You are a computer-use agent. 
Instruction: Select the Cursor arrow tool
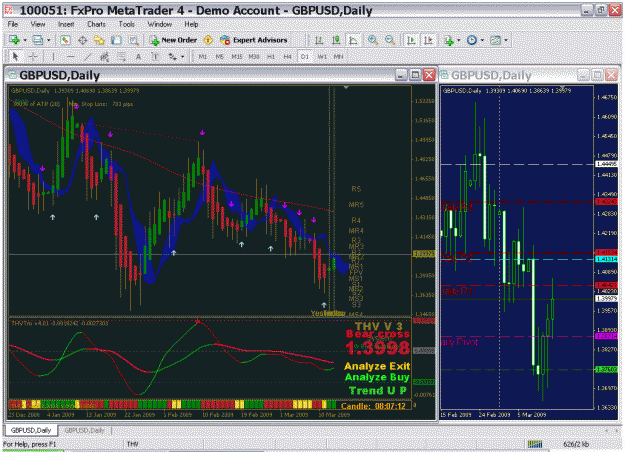click(15, 57)
